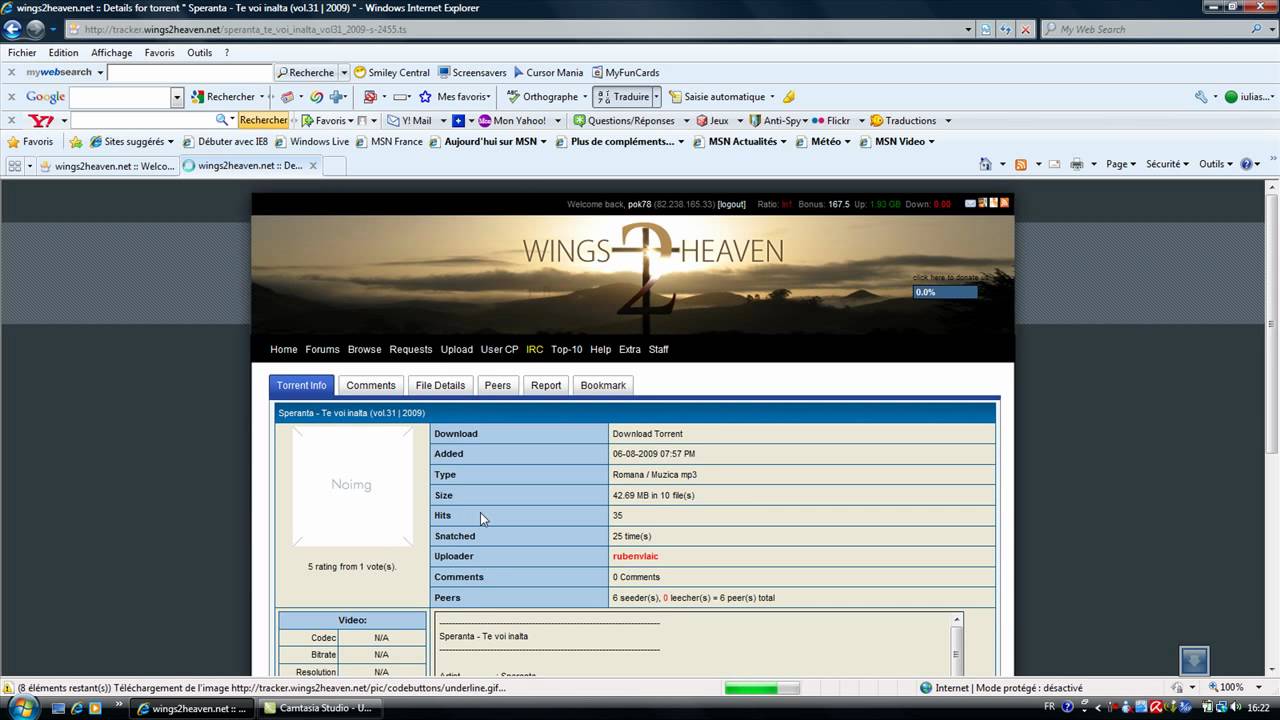The image size is (1280, 720).
Task: Click the compatibility view icon beside address bar
Action: point(988,29)
